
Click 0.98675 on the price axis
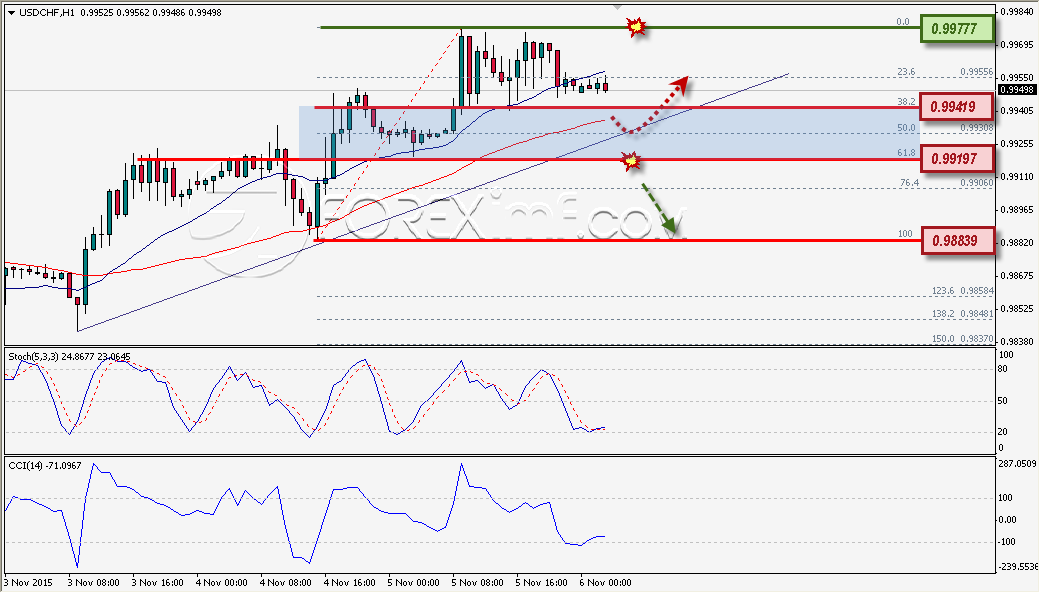(1017, 275)
